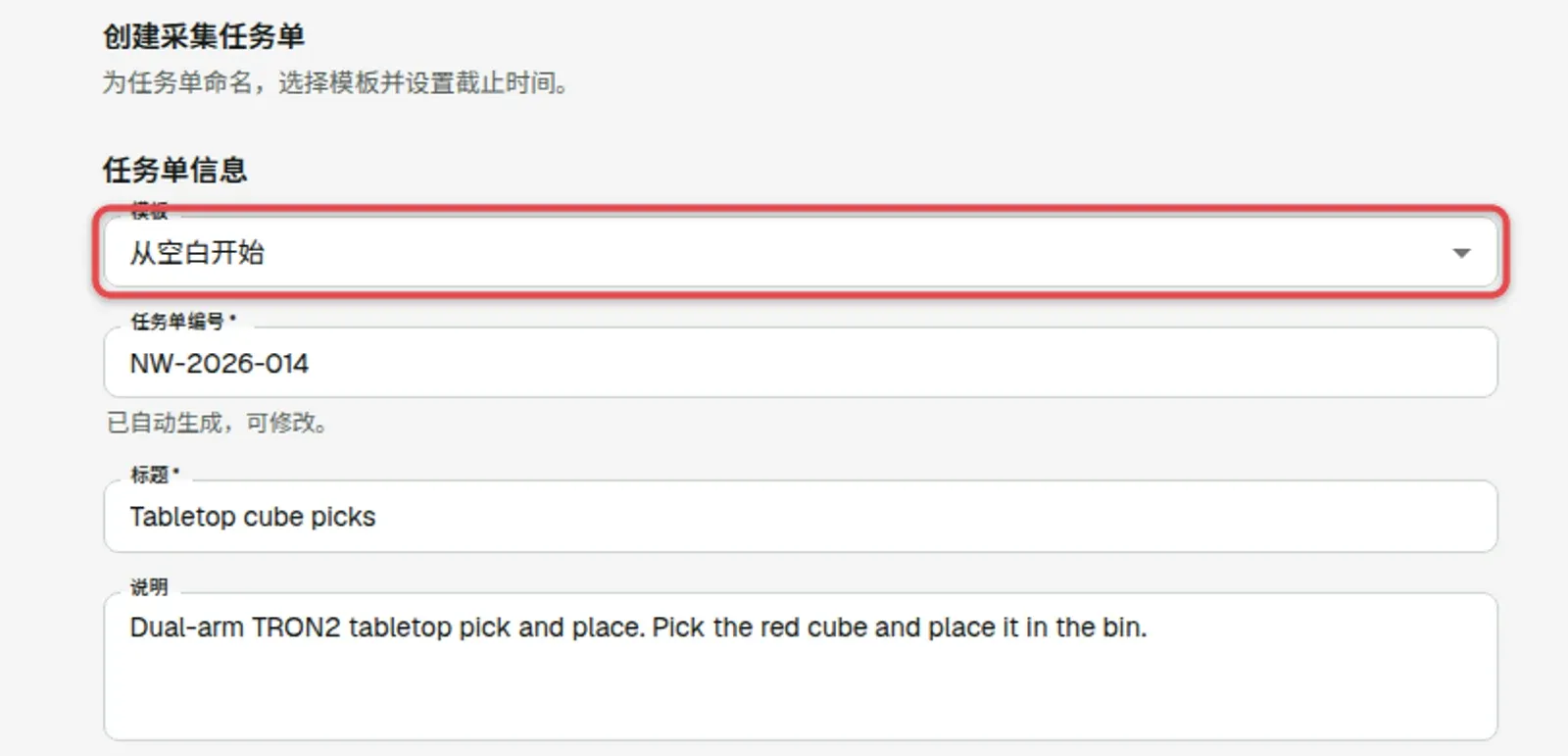Click the 模板 field label
The image size is (1568, 756).
[x=149, y=210]
